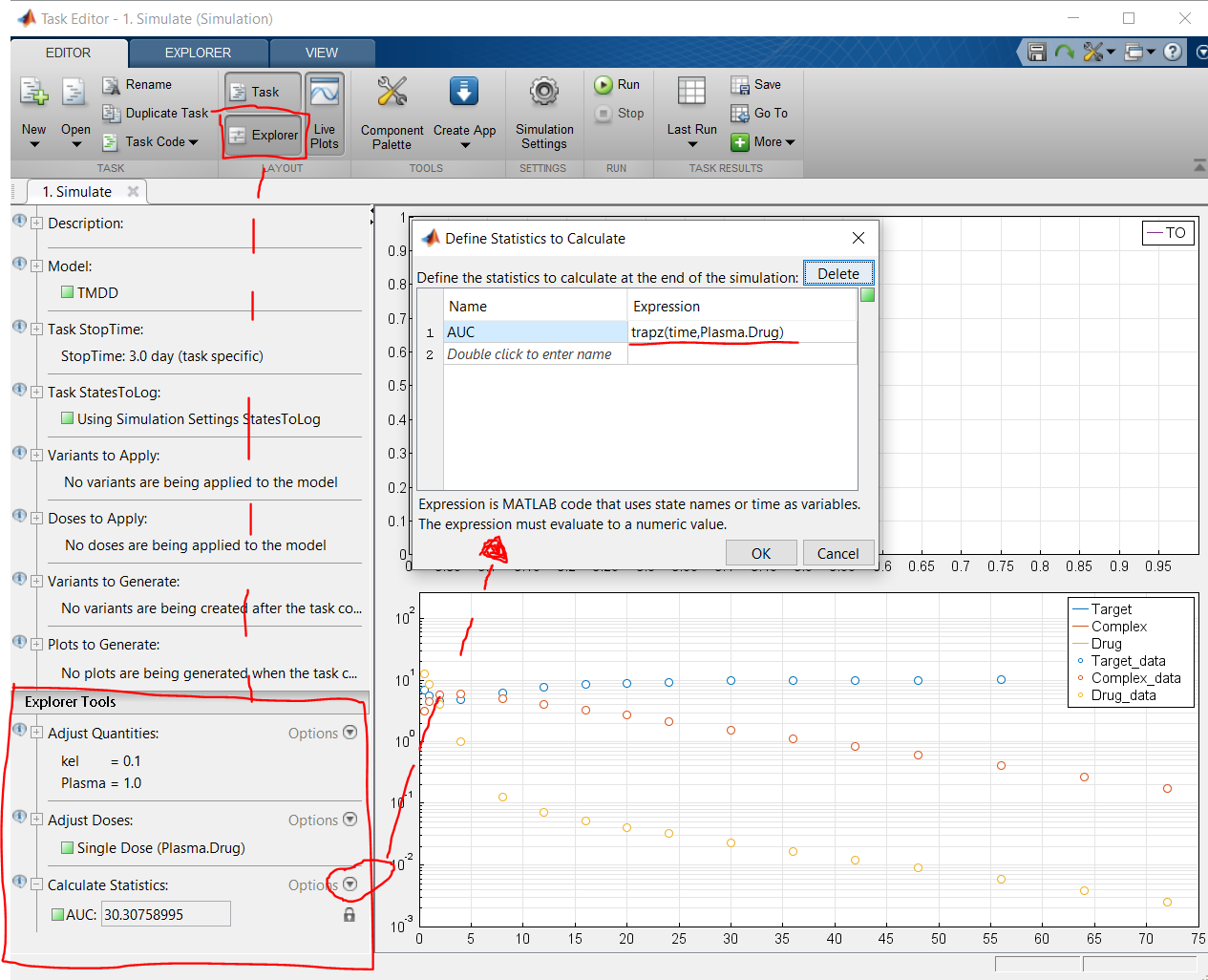Click the Live Plots icon
This screenshot has width=1208, height=980.
(325, 93)
